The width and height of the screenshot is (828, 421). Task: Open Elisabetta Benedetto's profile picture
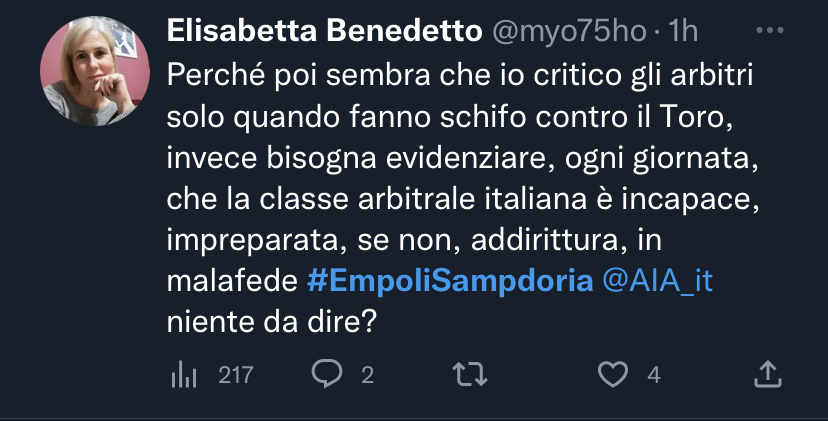[87, 70]
